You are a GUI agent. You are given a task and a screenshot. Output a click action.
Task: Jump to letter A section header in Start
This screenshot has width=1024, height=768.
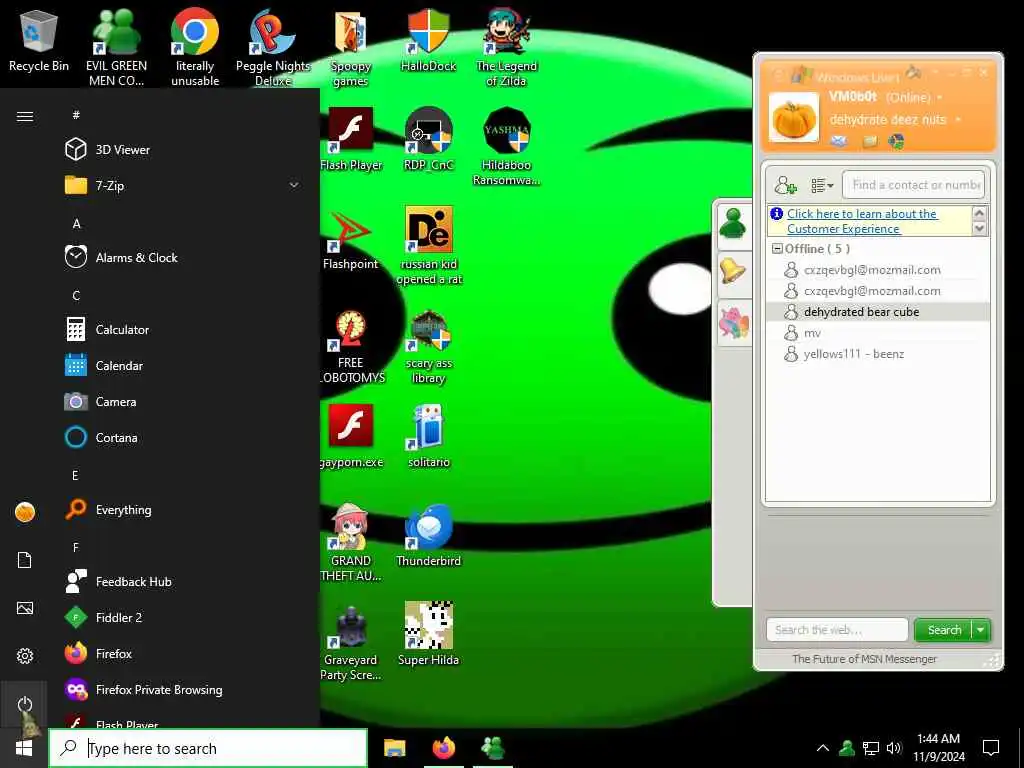[x=76, y=223]
